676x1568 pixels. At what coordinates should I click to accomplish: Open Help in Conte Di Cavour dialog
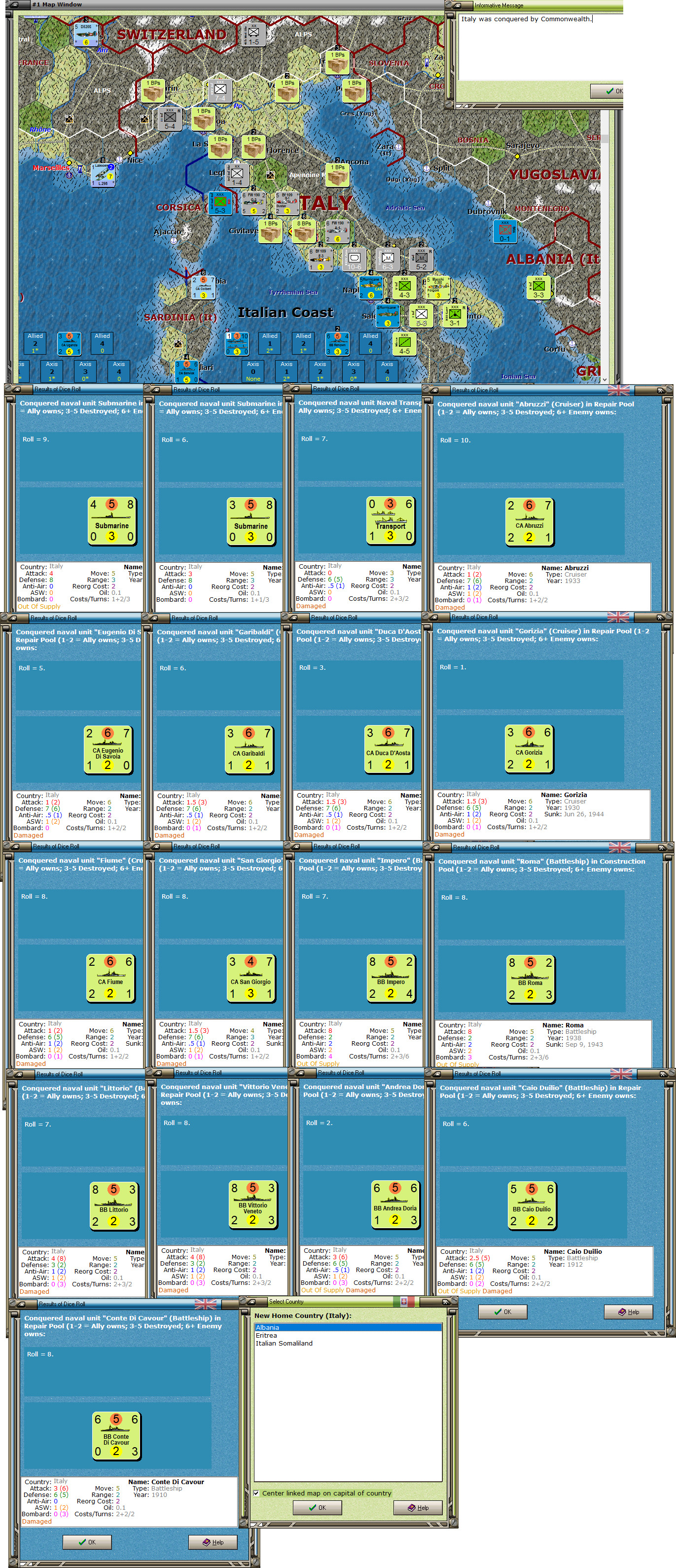(213, 1542)
